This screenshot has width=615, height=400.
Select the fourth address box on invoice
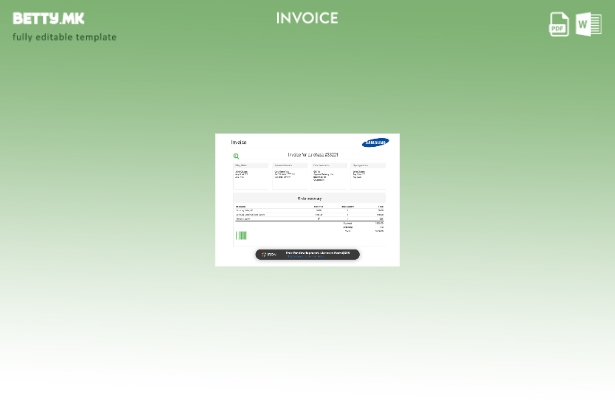point(367,174)
